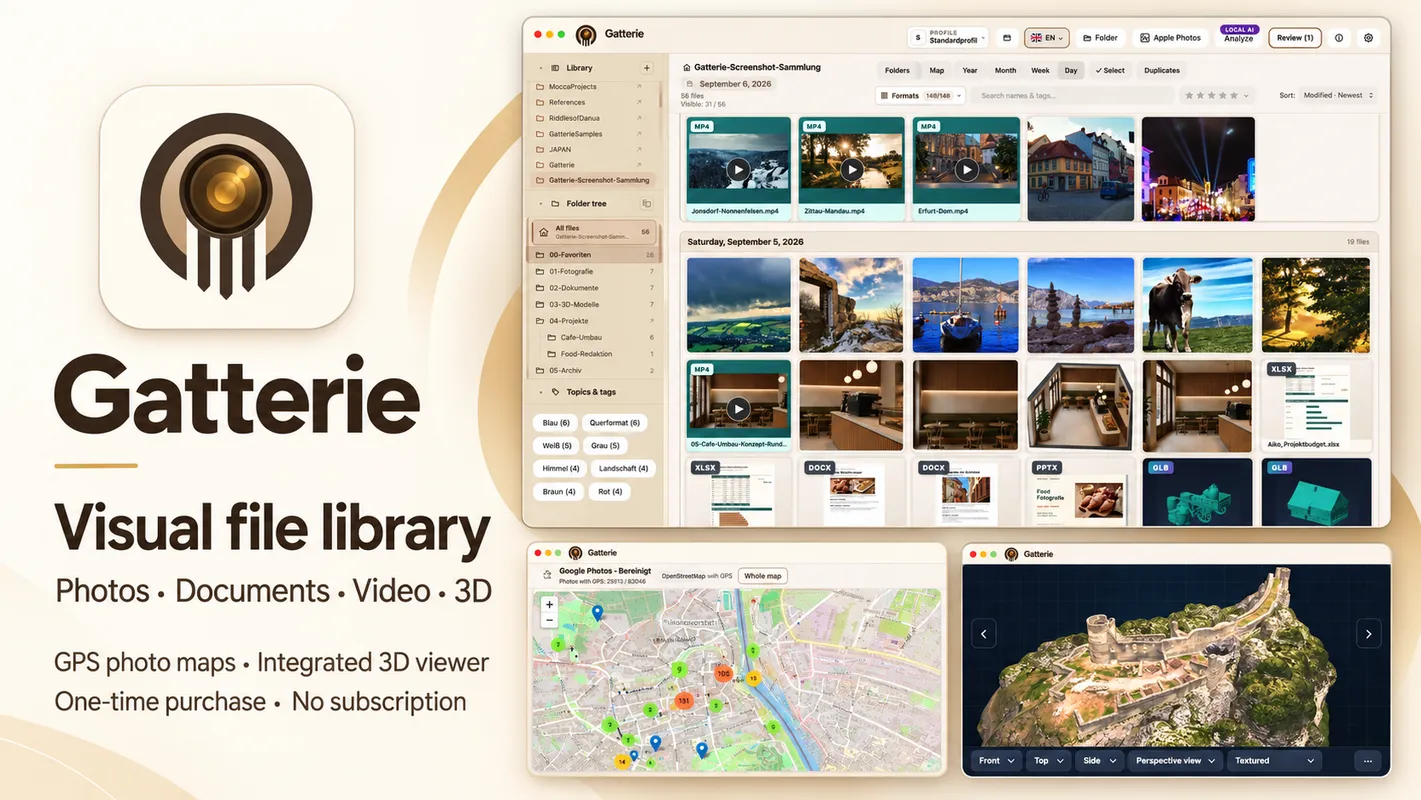Add a new library with the plus icon
Image resolution: width=1421 pixels, height=800 pixels.
647,68
